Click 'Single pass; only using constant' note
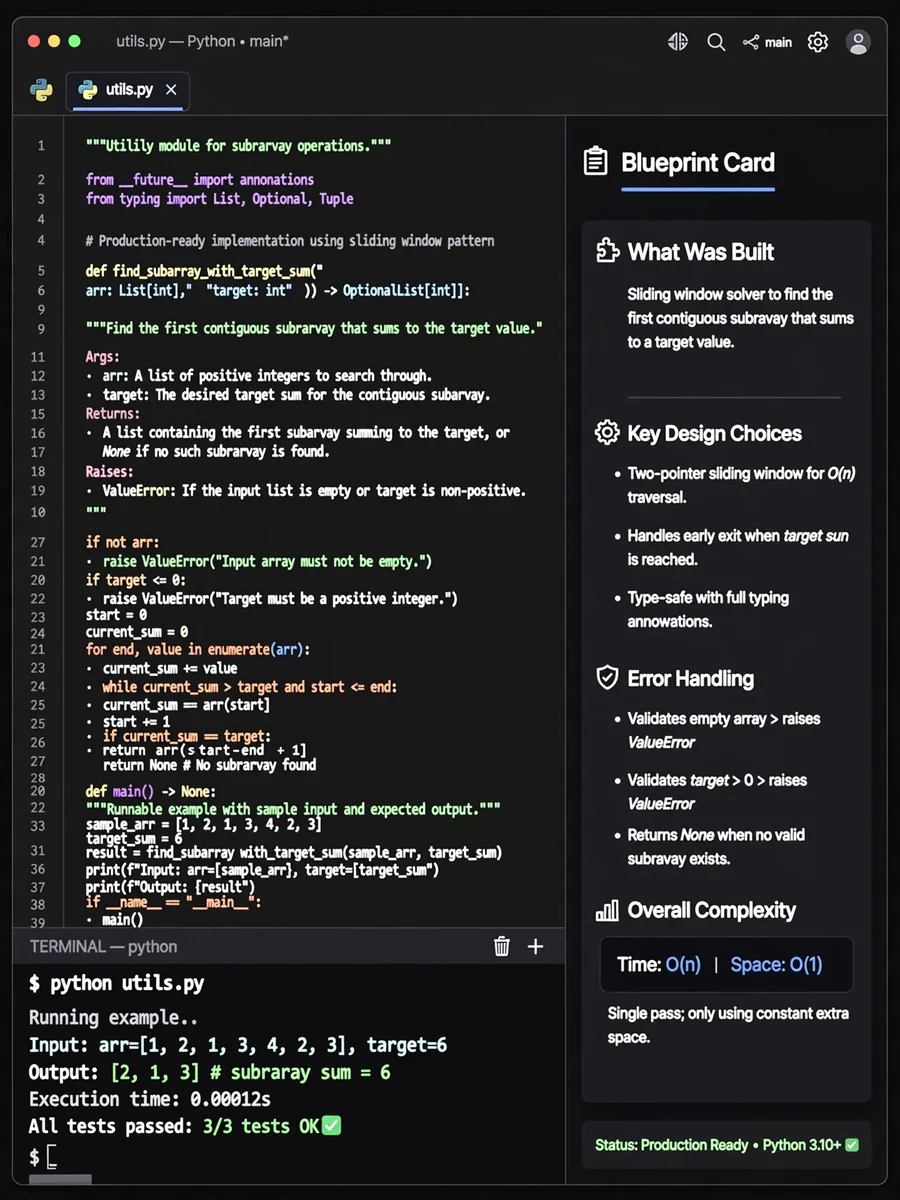 728,1025
